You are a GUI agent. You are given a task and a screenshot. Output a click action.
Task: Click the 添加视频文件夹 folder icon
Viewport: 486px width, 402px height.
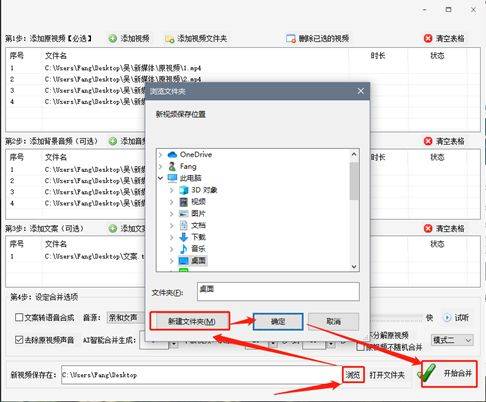169,39
